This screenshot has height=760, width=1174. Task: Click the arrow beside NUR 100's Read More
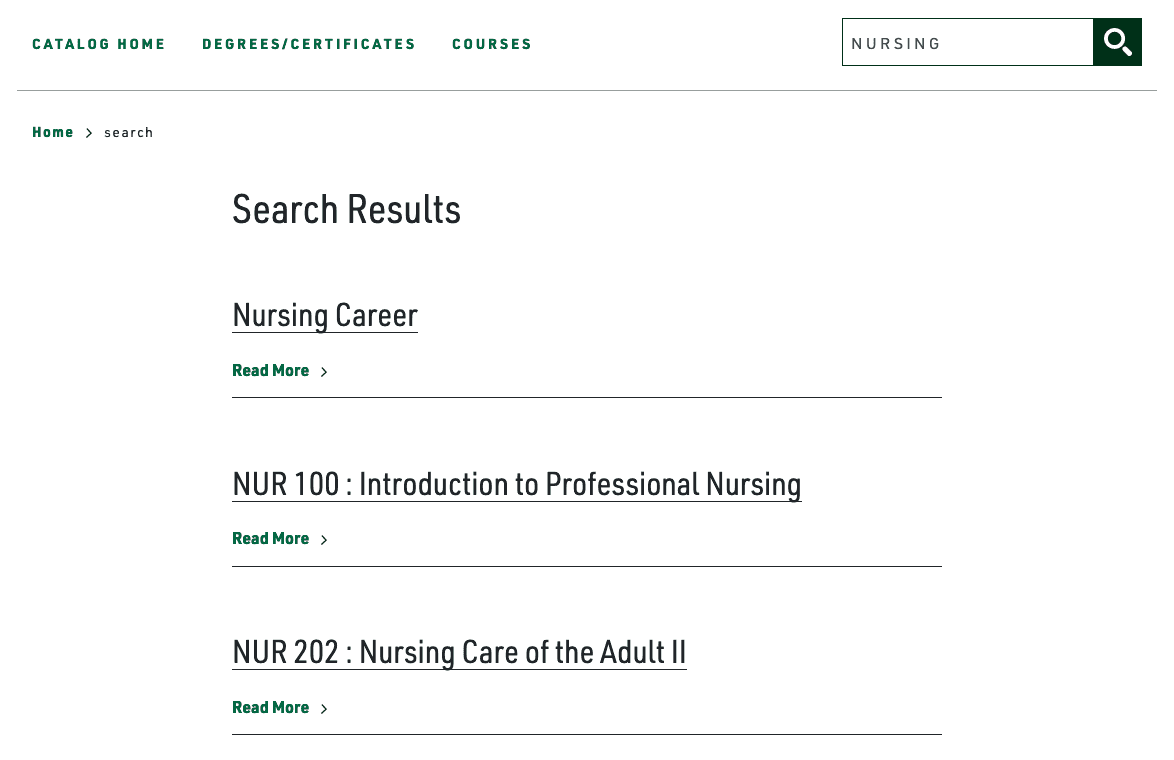click(324, 540)
